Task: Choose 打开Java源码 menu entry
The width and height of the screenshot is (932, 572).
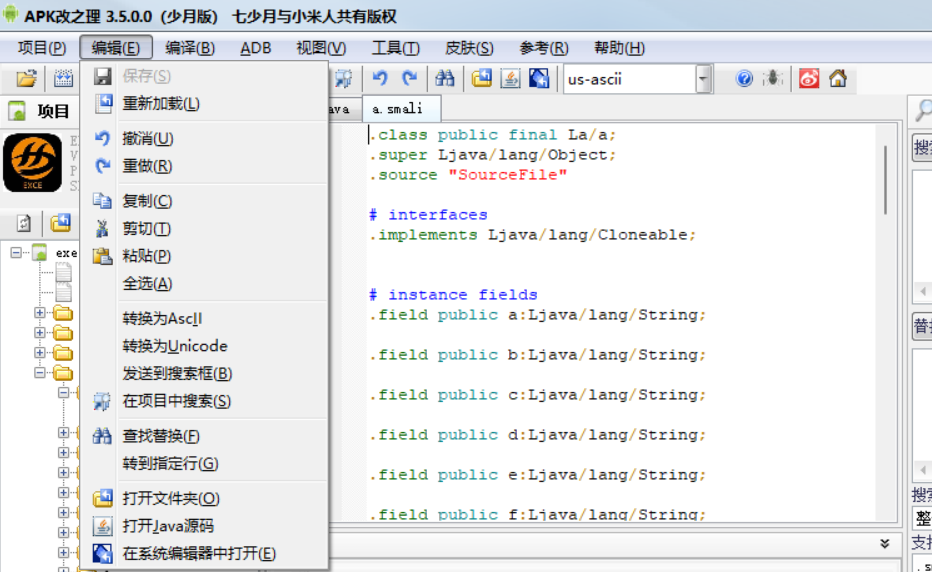Action: pyautogui.click(x=204, y=526)
